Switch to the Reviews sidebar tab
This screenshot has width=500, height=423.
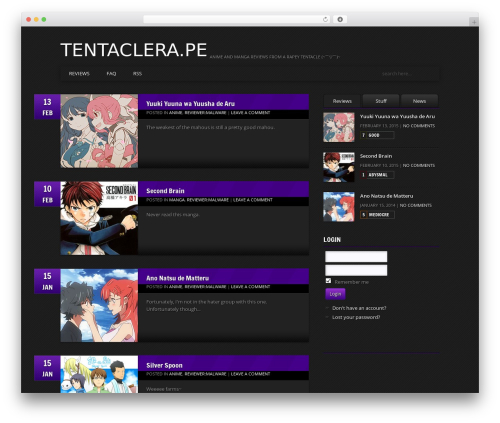click(342, 101)
